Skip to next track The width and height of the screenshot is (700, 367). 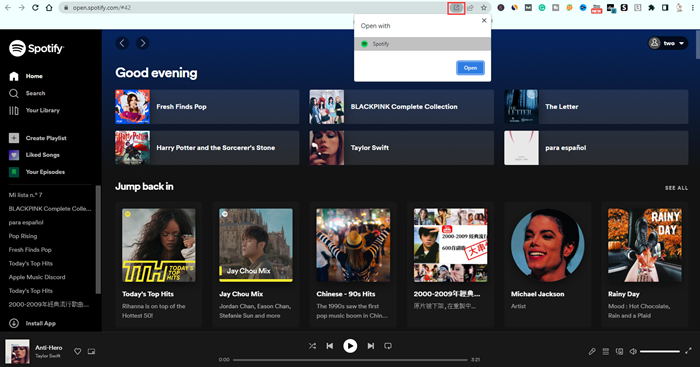(x=371, y=346)
